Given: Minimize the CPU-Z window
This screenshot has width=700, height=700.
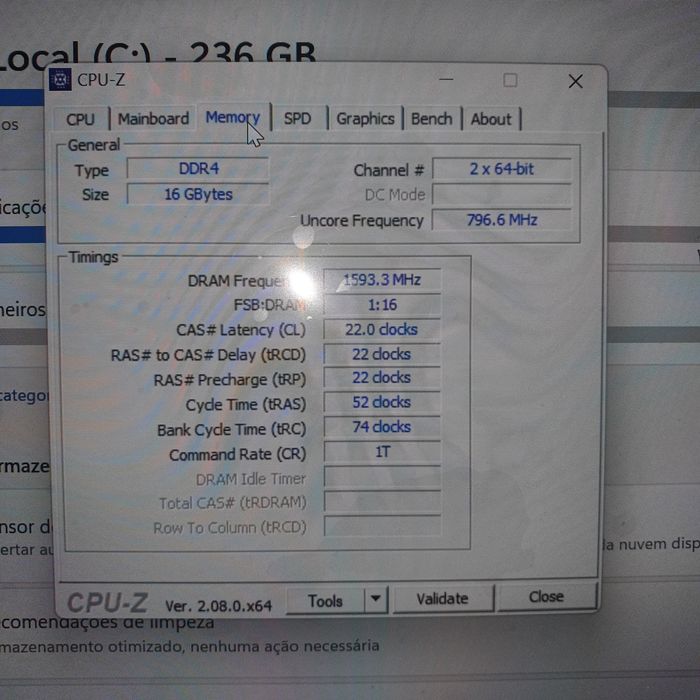Looking at the screenshot, I should click(446, 80).
